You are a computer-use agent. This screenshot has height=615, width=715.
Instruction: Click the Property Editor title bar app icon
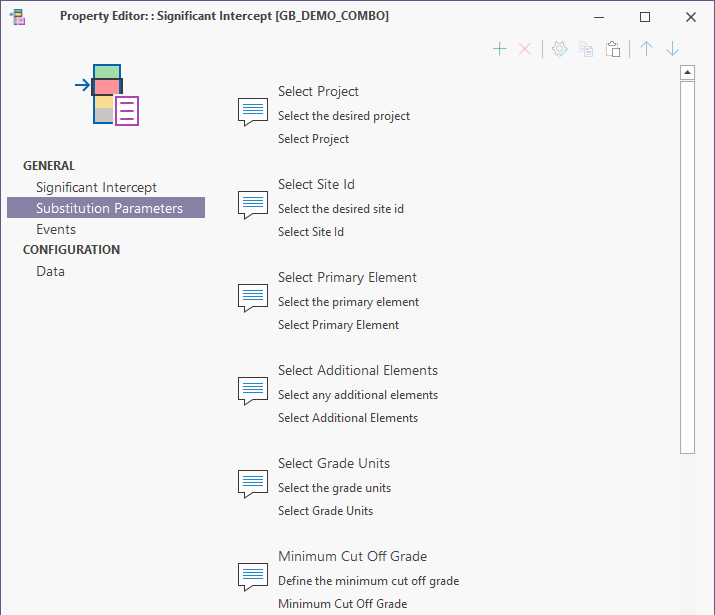coord(18,17)
